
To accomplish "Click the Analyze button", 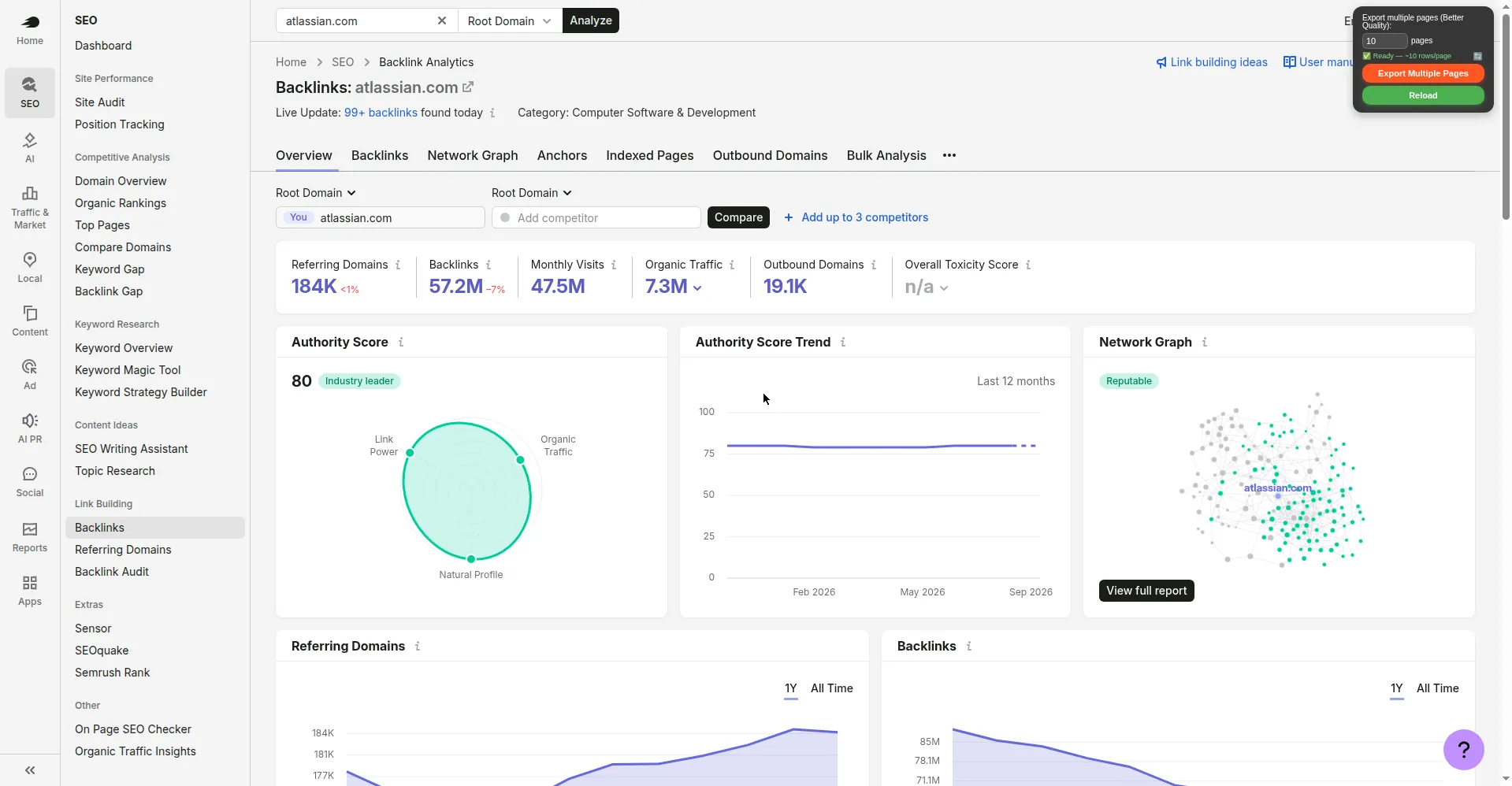I will (591, 21).
